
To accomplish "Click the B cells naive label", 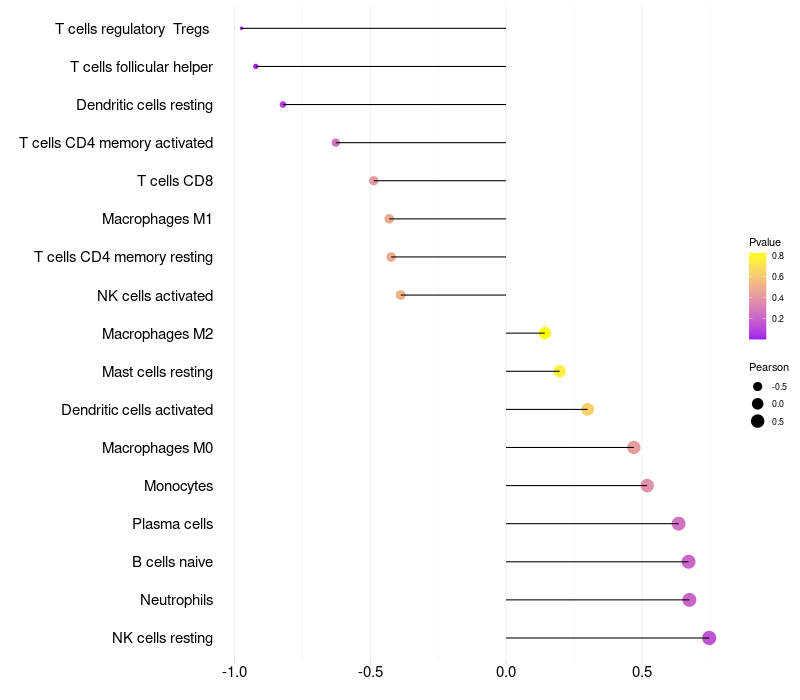I will (x=172, y=562).
